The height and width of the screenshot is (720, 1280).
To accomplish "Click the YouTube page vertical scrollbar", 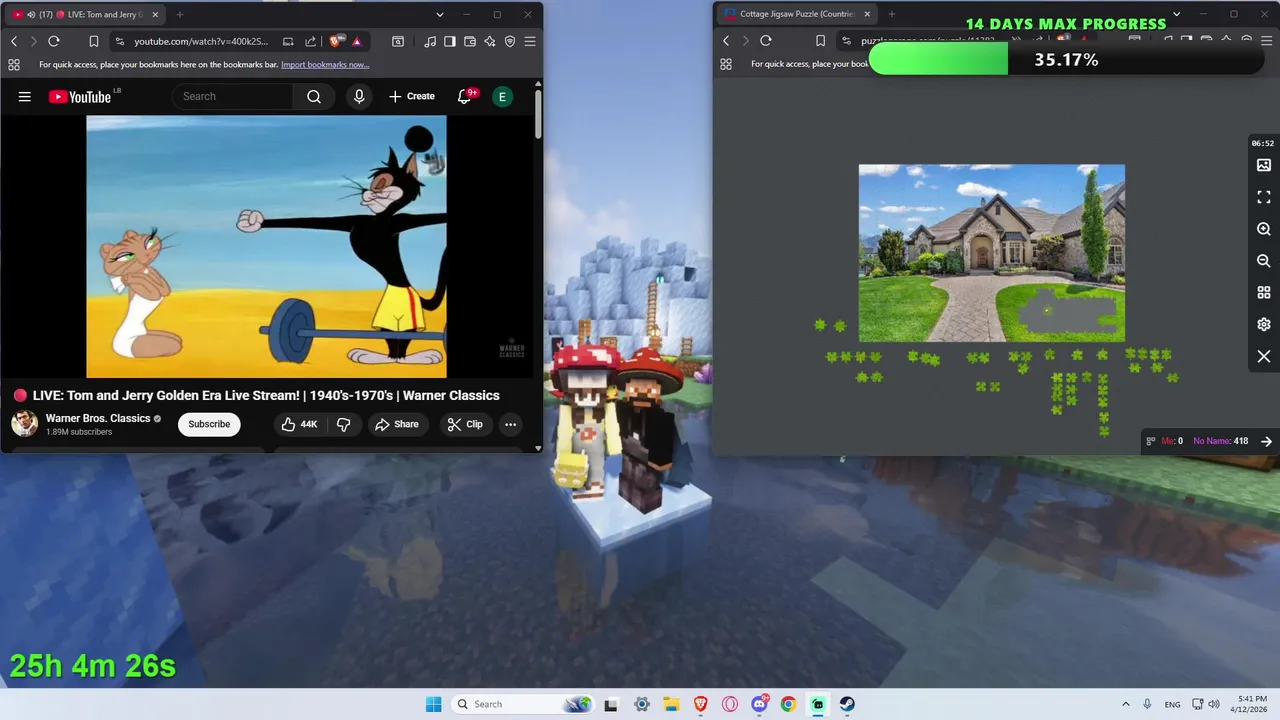I will pos(538,115).
